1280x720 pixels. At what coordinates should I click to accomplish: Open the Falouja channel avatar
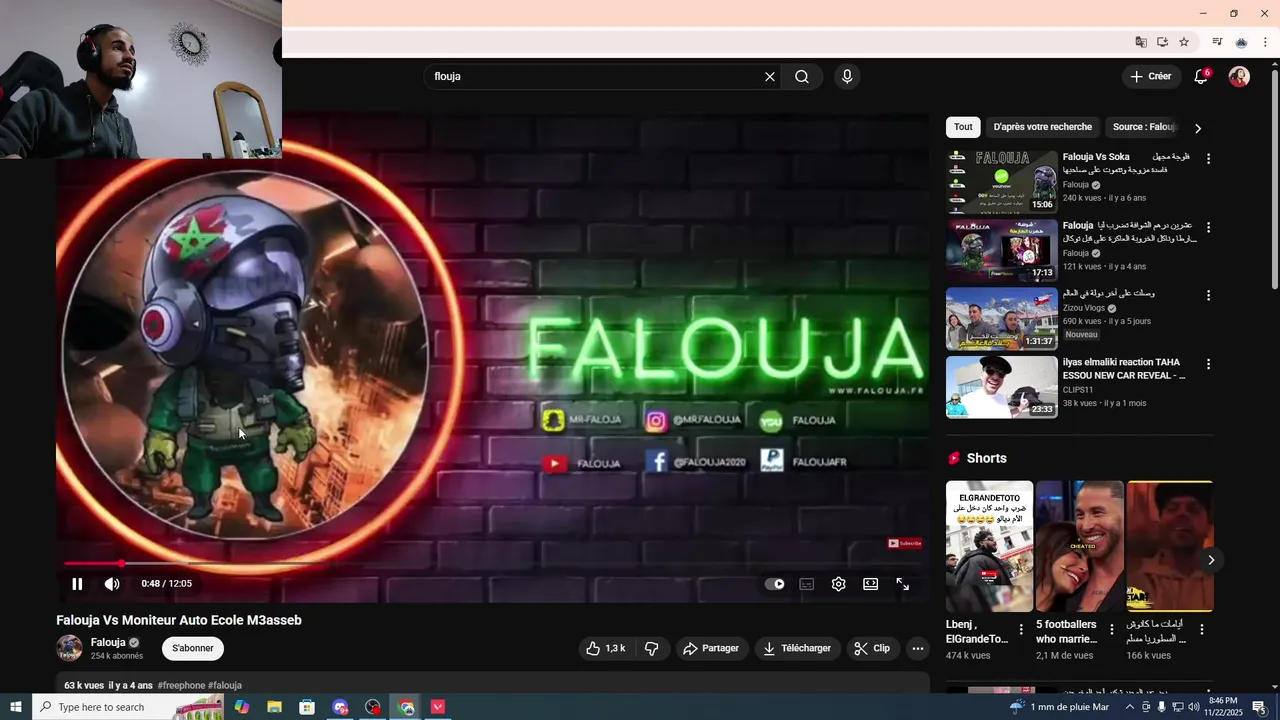tap(70, 648)
